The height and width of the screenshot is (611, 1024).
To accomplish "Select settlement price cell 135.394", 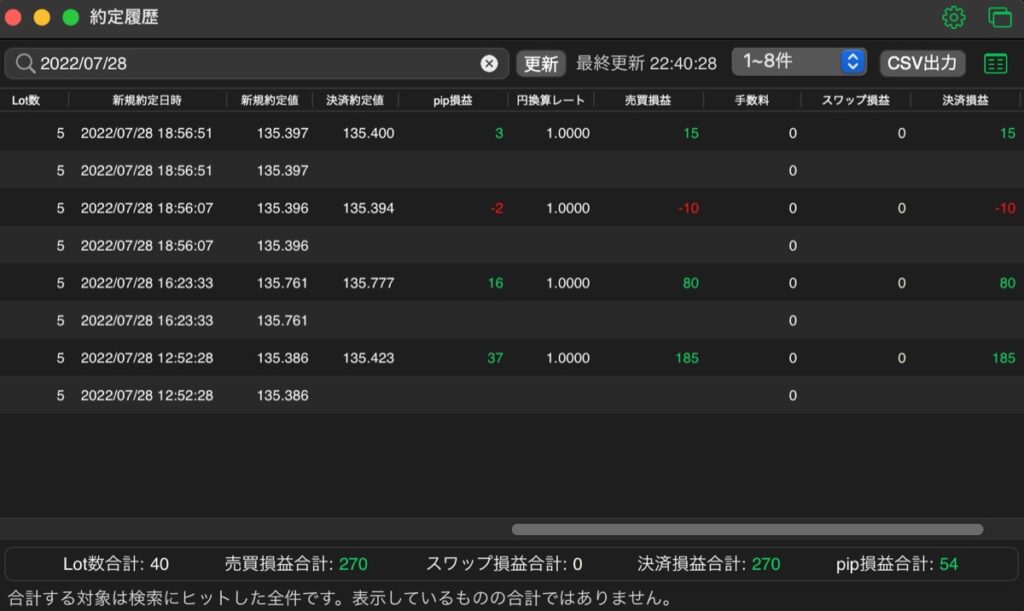I will tap(368, 208).
